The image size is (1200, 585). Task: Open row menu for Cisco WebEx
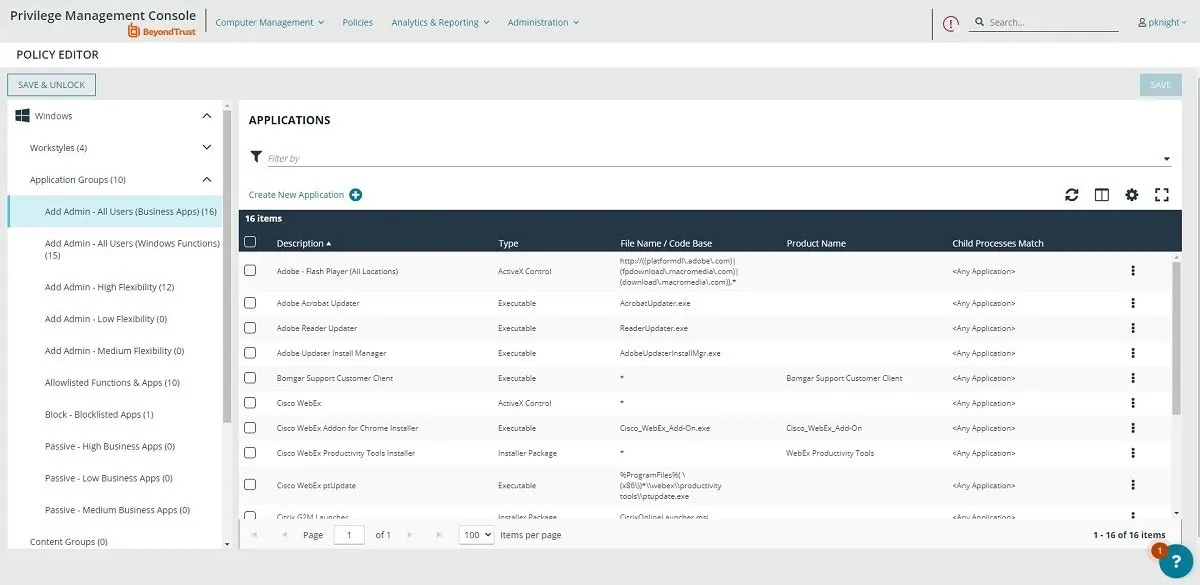(1133, 403)
